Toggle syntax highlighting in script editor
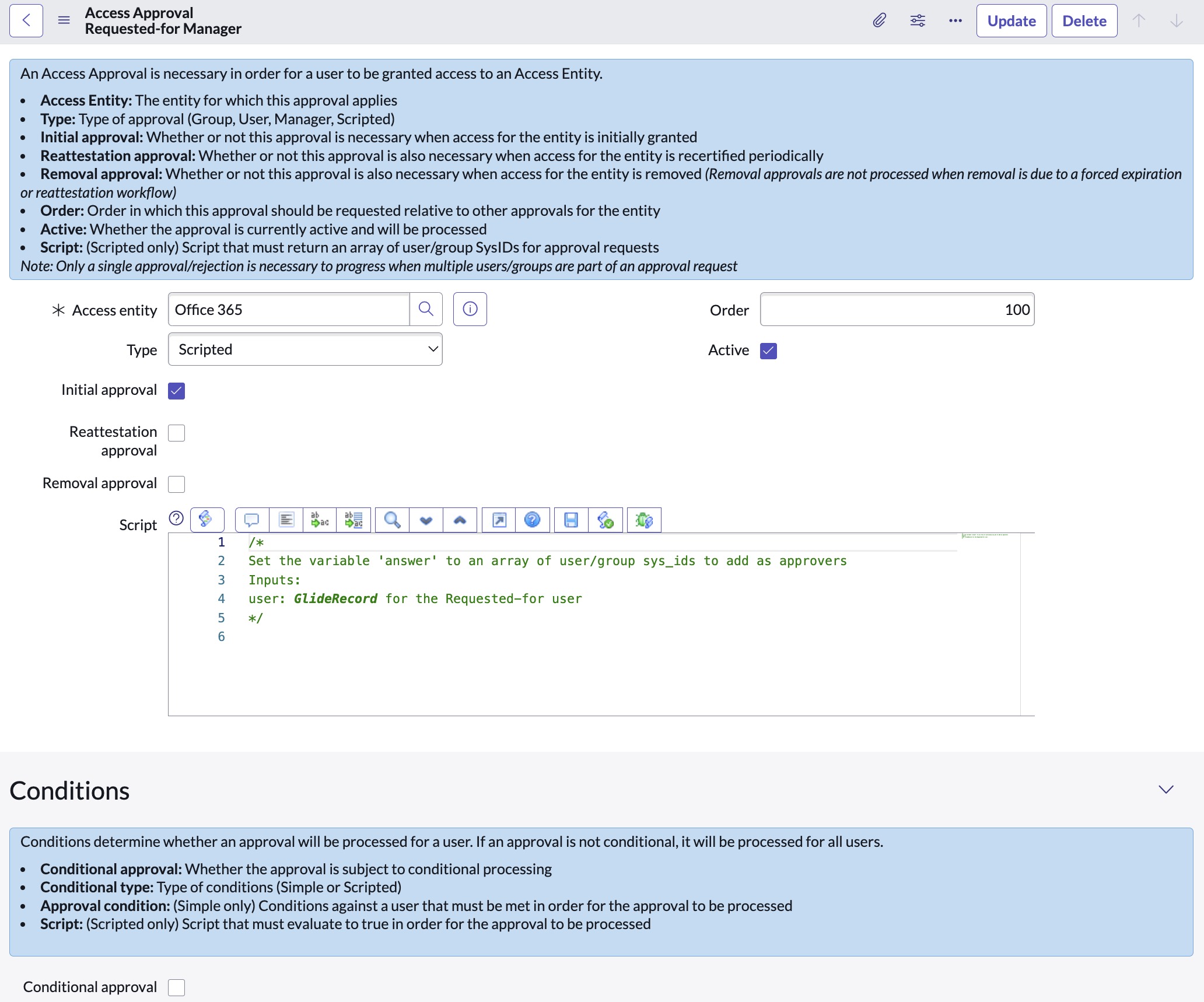Image resolution: width=1204 pixels, height=1002 pixels. [207, 519]
